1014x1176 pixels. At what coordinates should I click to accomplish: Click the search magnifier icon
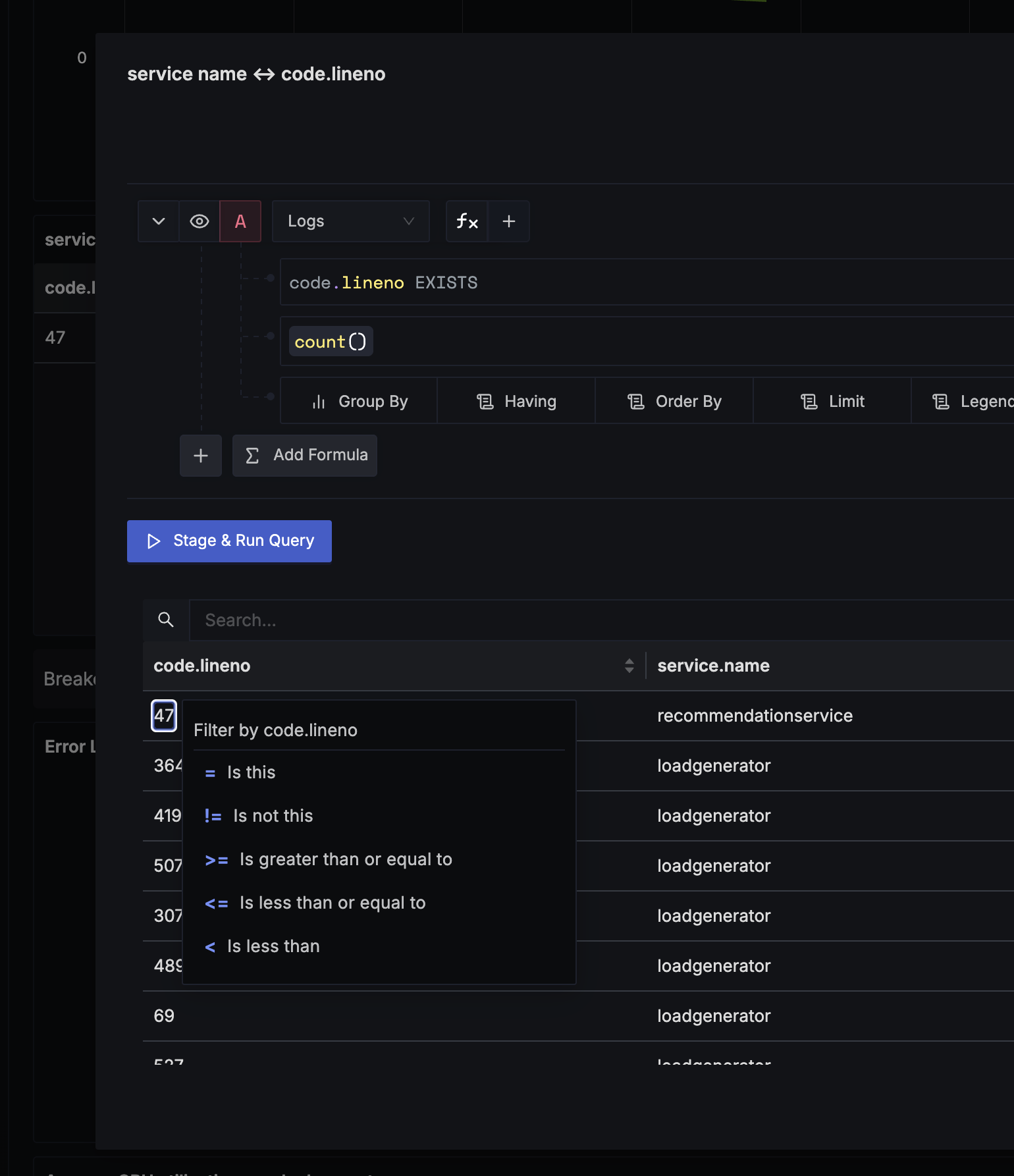[x=166, y=620]
